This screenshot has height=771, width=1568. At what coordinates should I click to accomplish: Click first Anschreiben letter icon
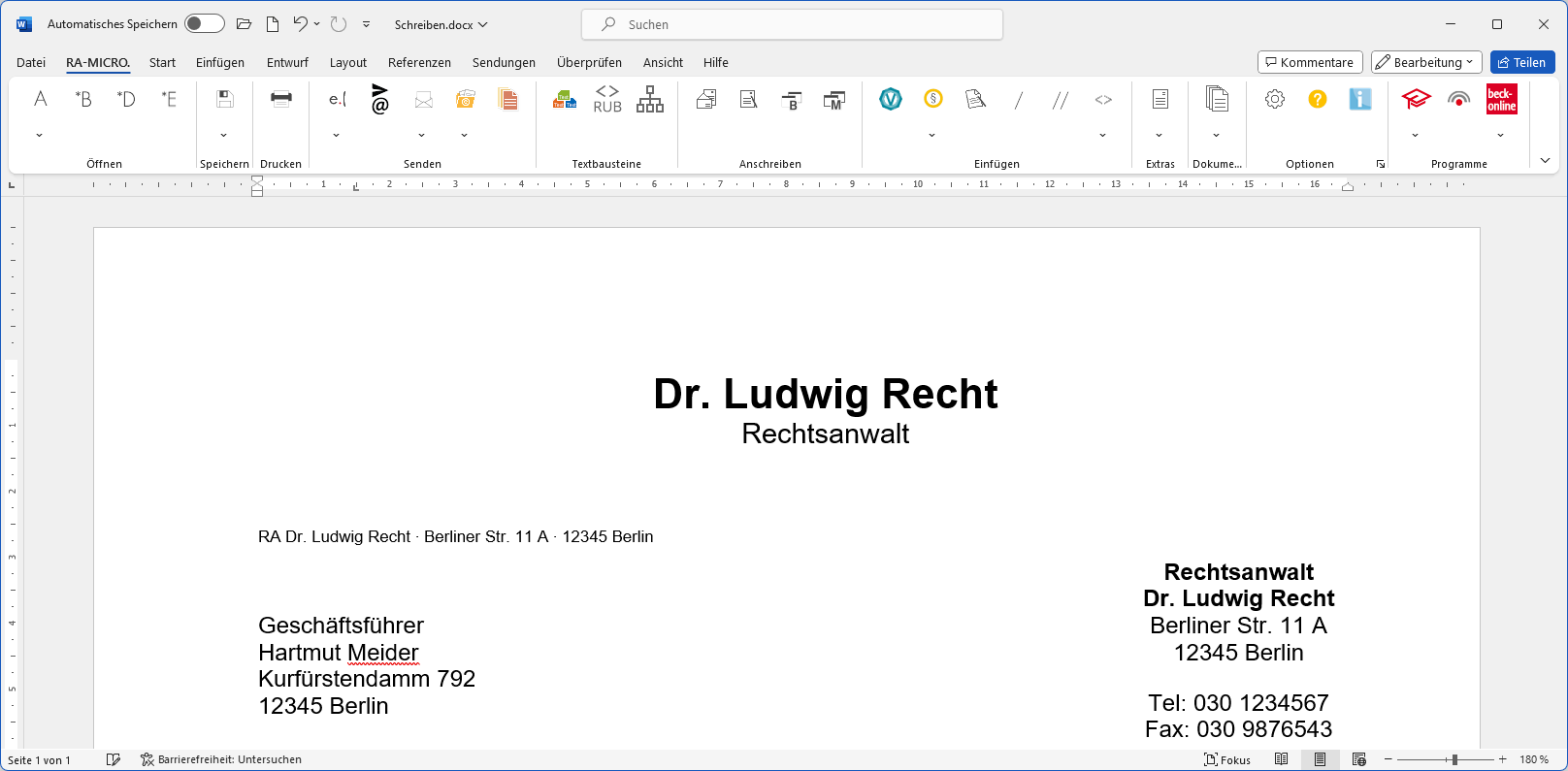706,99
